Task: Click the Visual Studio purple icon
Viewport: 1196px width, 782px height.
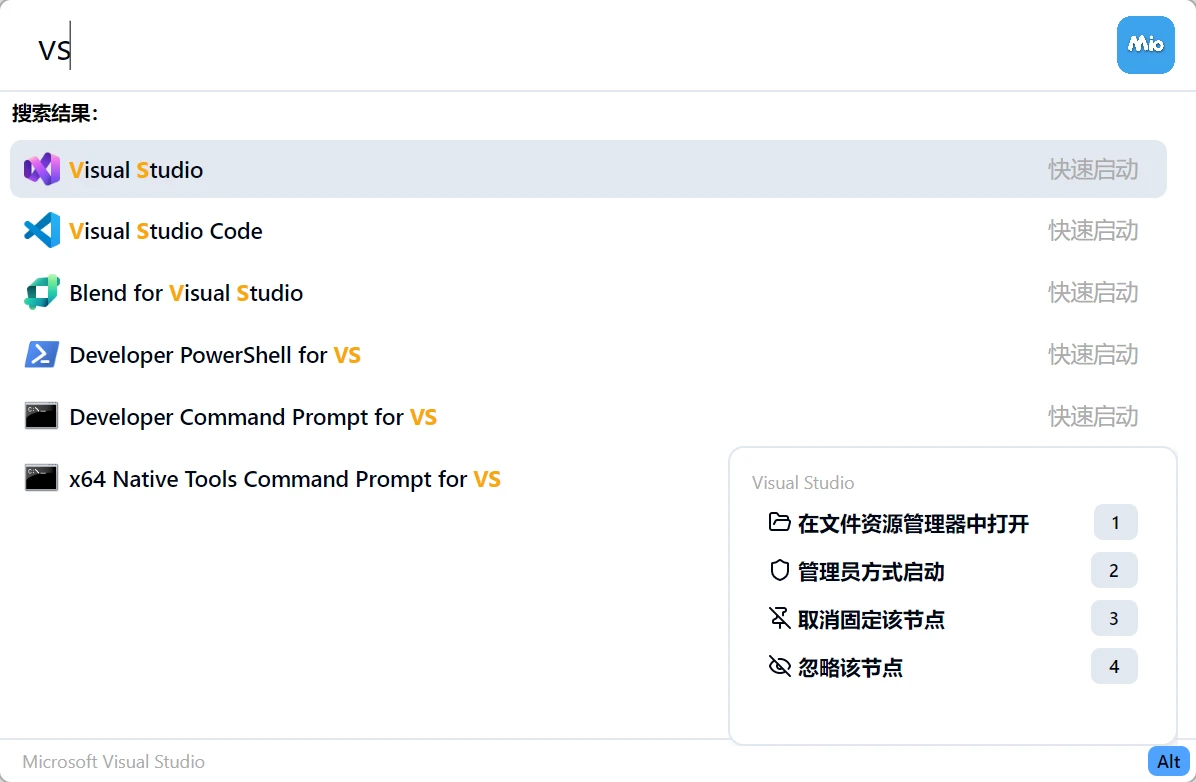Action: coord(42,169)
